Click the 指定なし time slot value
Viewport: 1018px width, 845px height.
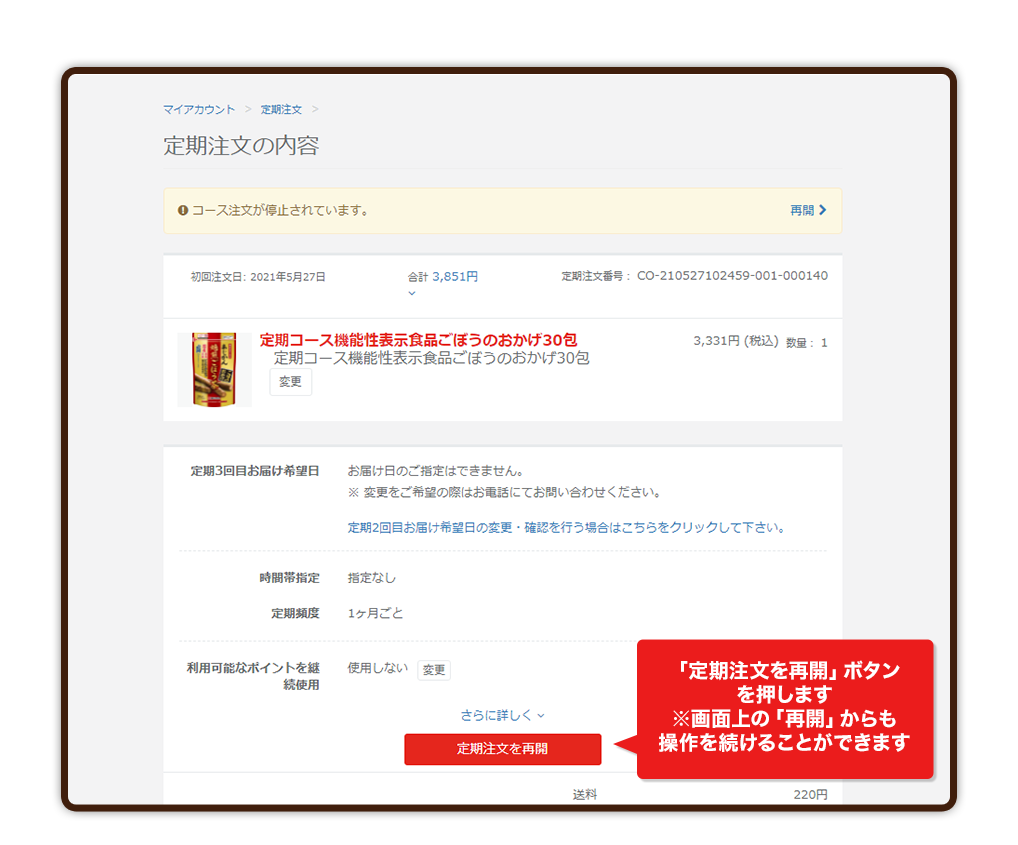(x=371, y=578)
